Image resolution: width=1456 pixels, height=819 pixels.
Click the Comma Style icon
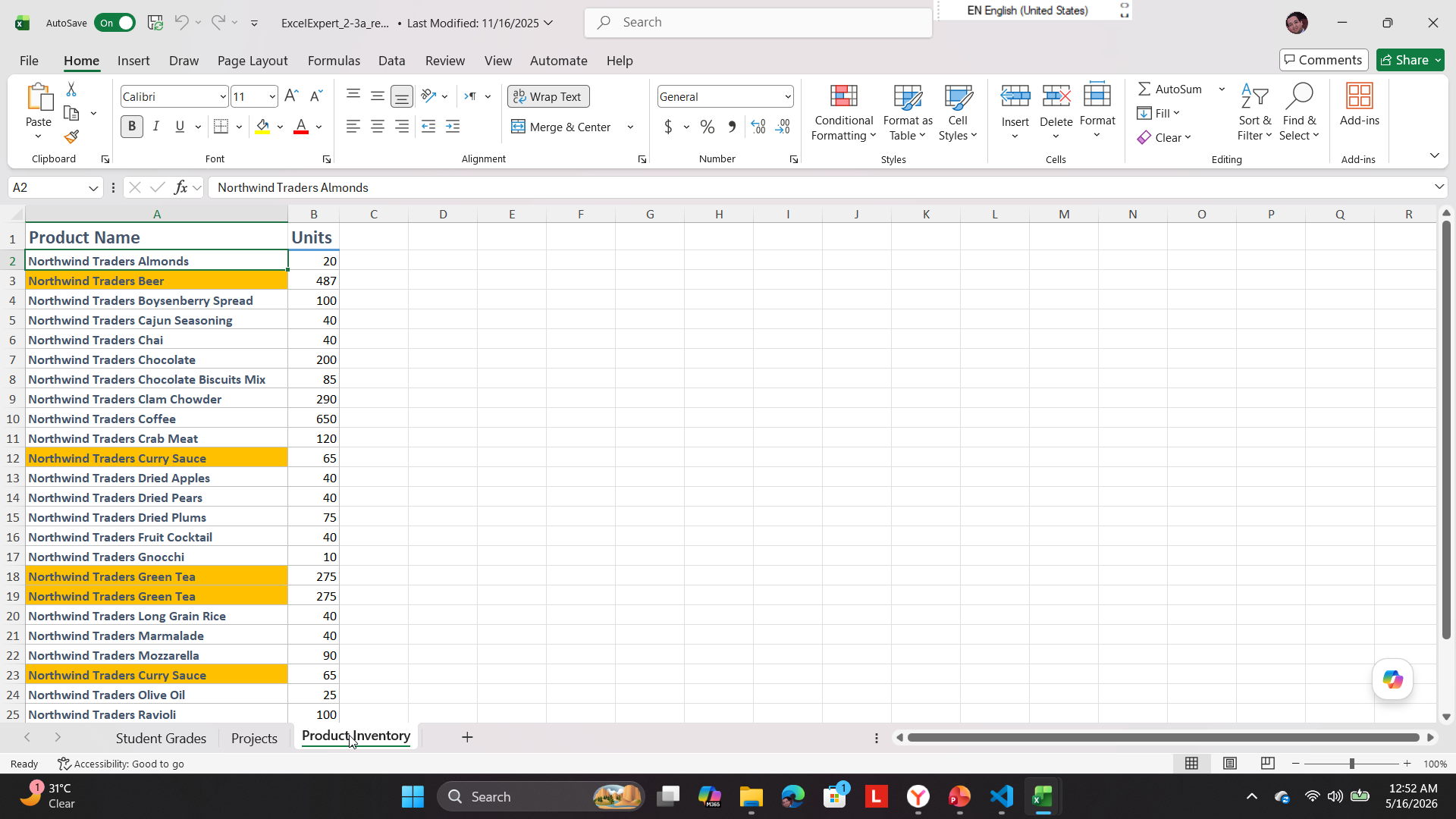tap(732, 127)
